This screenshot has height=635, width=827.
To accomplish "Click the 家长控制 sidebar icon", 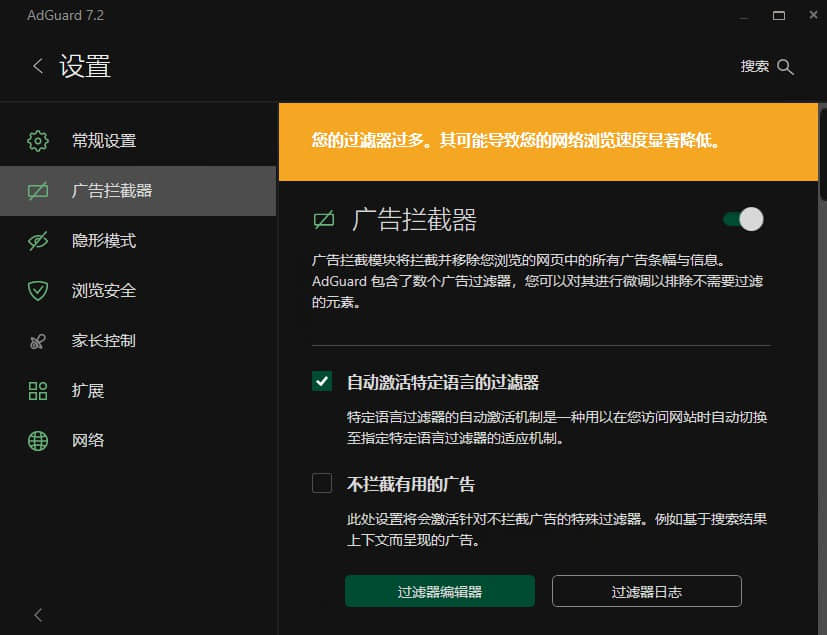I will (37, 341).
